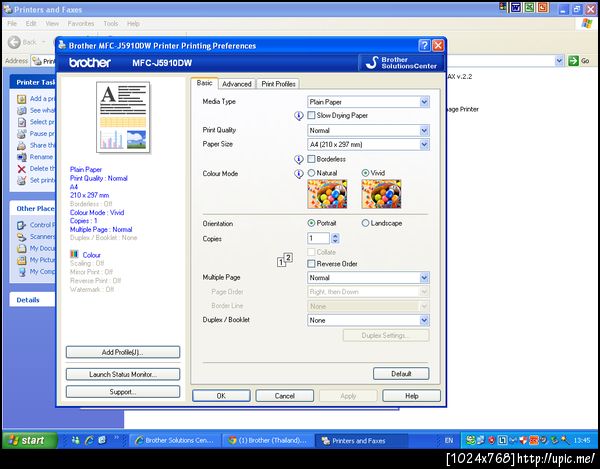Click the Copies number field

[x=318, y=238]
